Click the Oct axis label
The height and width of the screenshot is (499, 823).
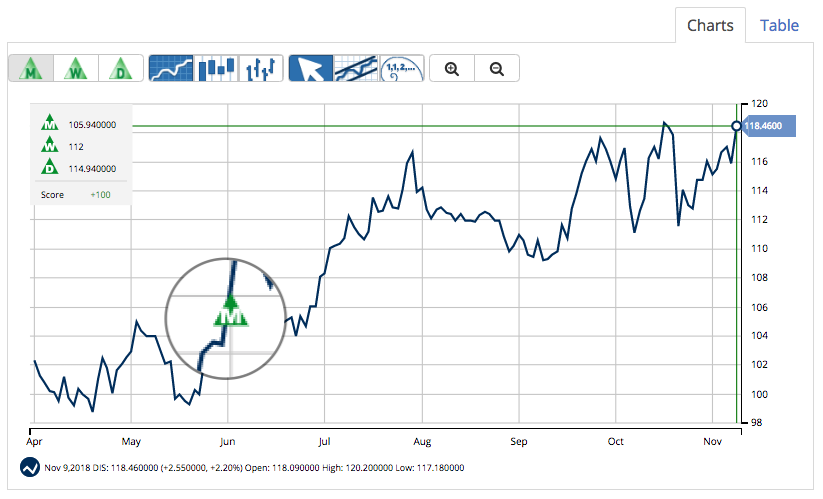pyautogui.click(x=616, y=441)
